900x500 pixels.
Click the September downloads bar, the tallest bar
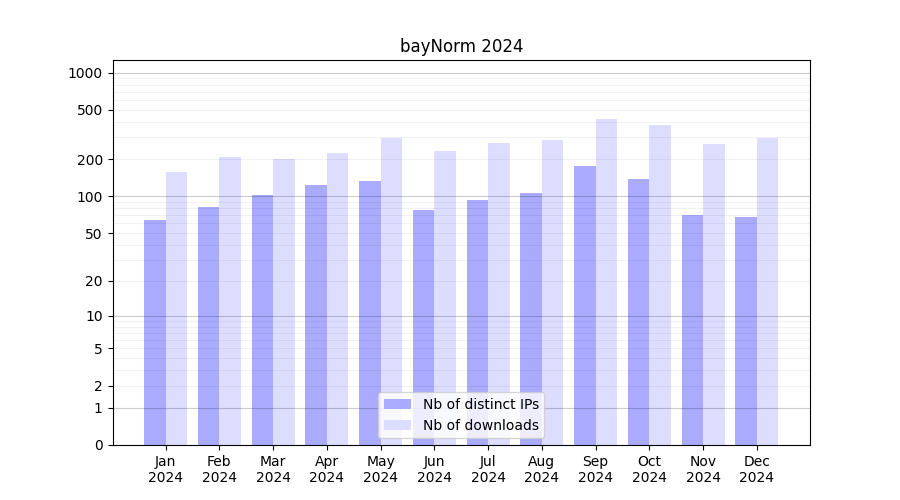coord(606,282)
